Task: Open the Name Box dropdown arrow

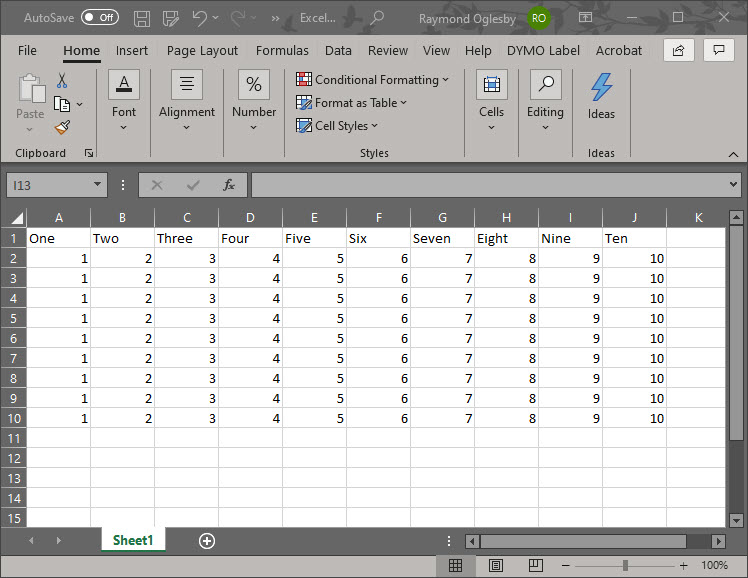Action: tap(97, 185)
